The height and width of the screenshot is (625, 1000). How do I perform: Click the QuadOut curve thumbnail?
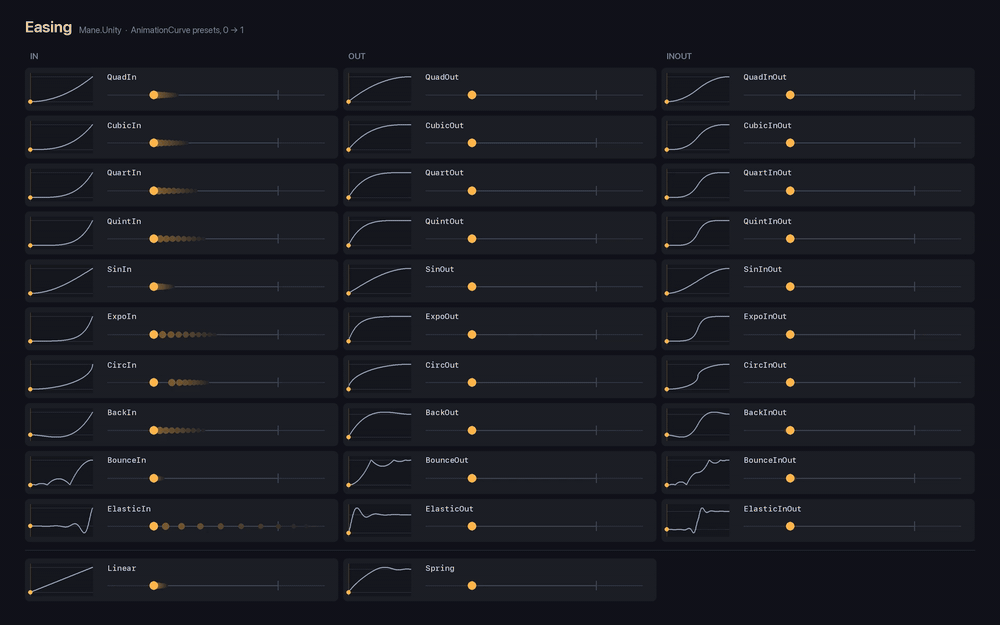click(379, 89)
